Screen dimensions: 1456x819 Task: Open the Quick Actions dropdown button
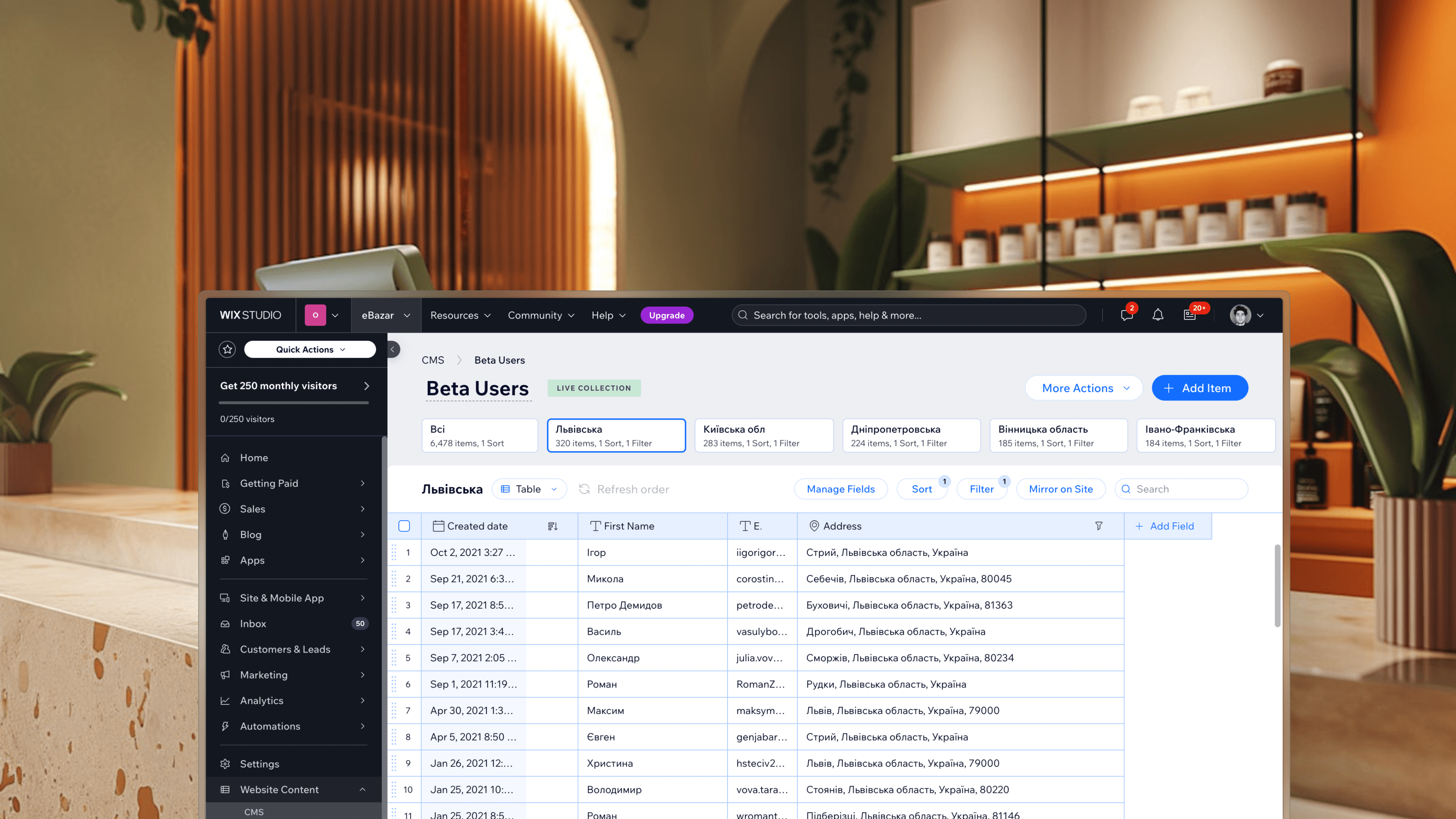click(x=310, y=349)
